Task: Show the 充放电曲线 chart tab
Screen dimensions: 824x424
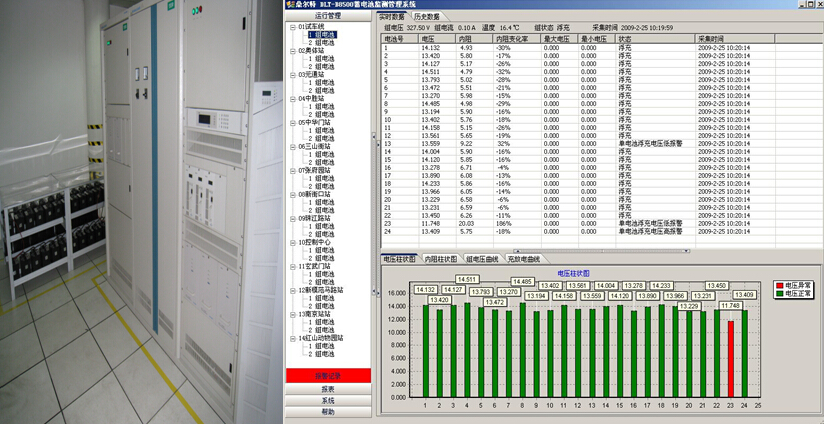Action: (524, 259)
